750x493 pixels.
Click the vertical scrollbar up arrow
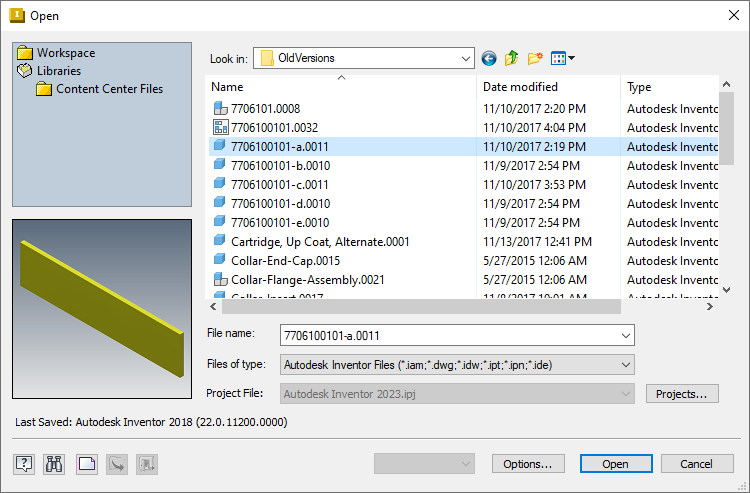pos(727,84)
